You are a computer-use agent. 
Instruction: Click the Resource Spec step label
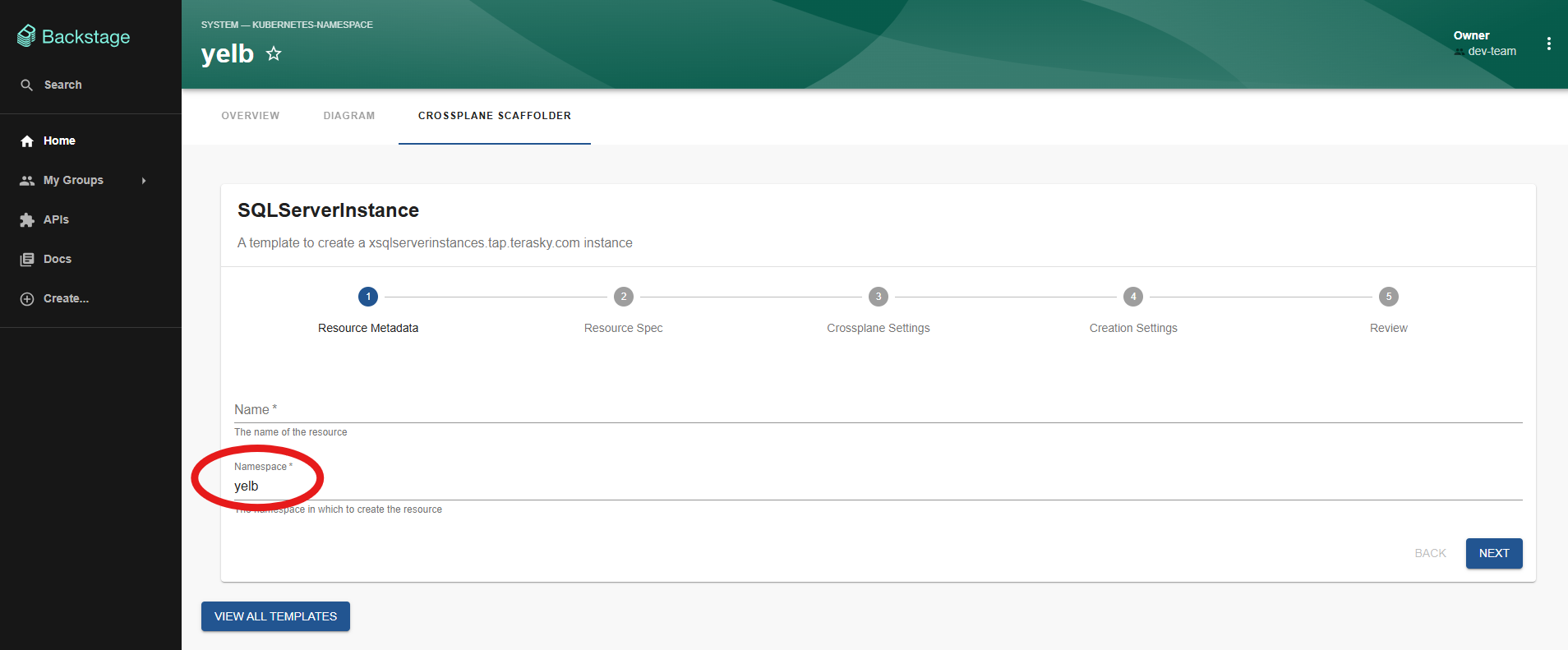[623, 328]
